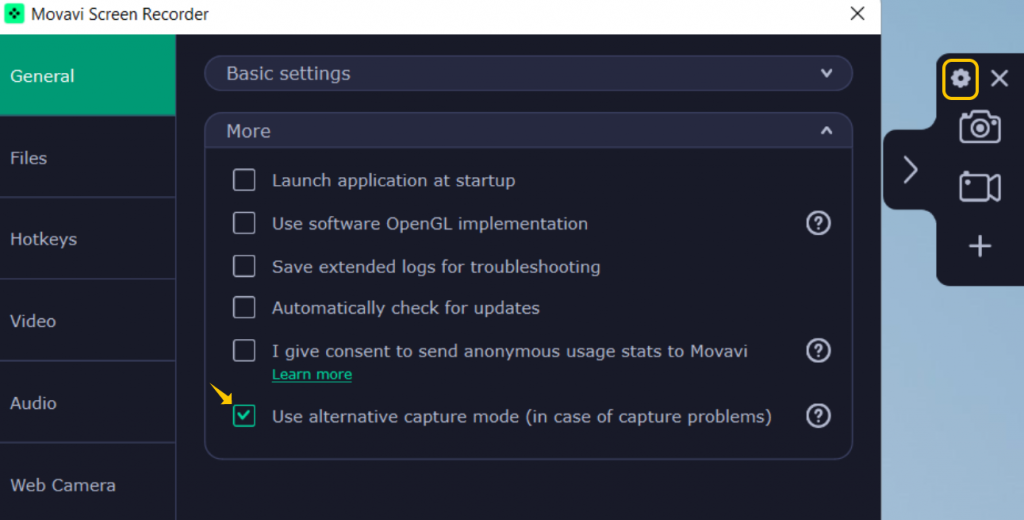Open help for anonymous usage stats
The width and height of the screenshot is (1024, 520).
tap(818, 350)
